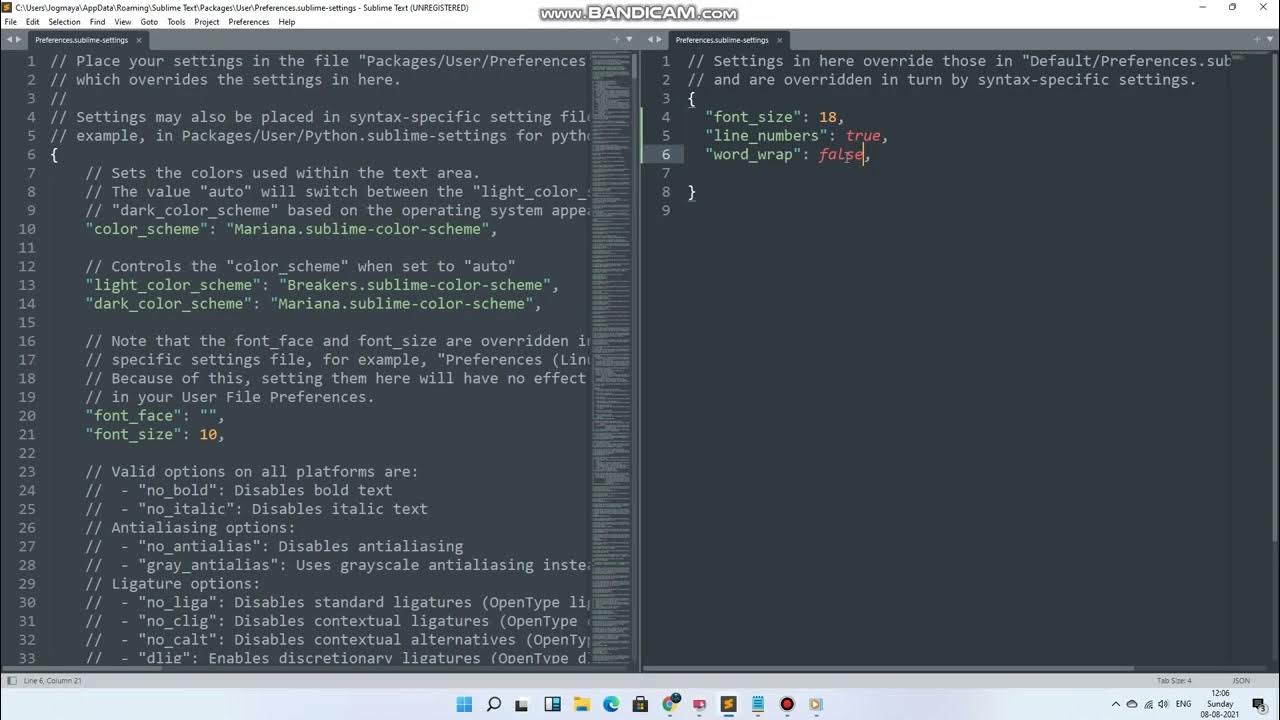Close the left pane Preferences.sublime-settings tab
The height and width of the screenshot is (720, 1280).
click(139, 40)
